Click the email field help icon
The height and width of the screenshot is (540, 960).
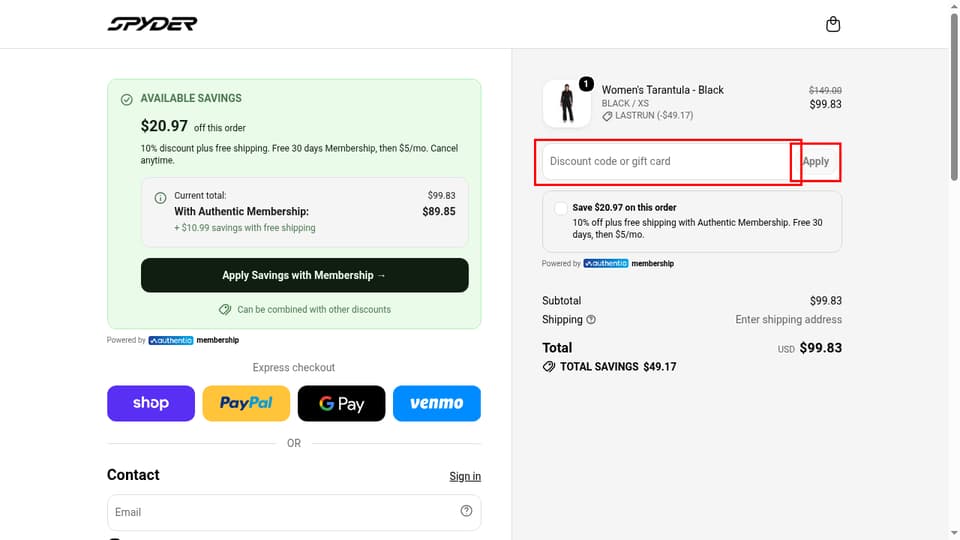pyautogui.click(x=466, y=511)
